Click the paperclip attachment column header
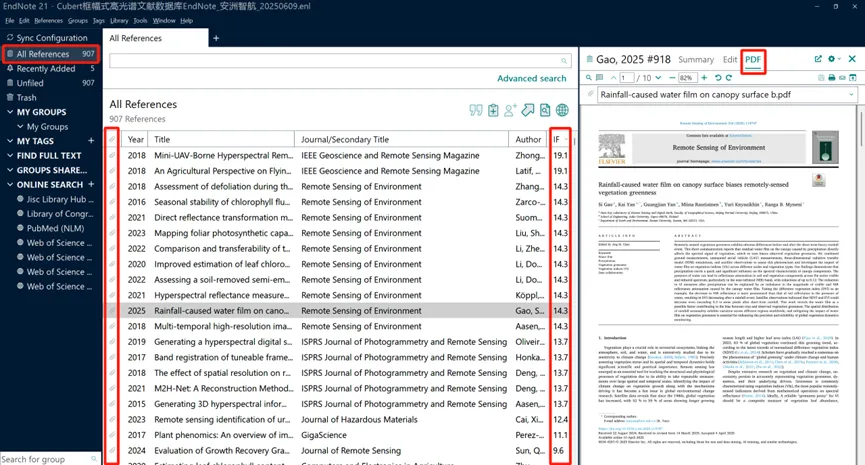 112,139
